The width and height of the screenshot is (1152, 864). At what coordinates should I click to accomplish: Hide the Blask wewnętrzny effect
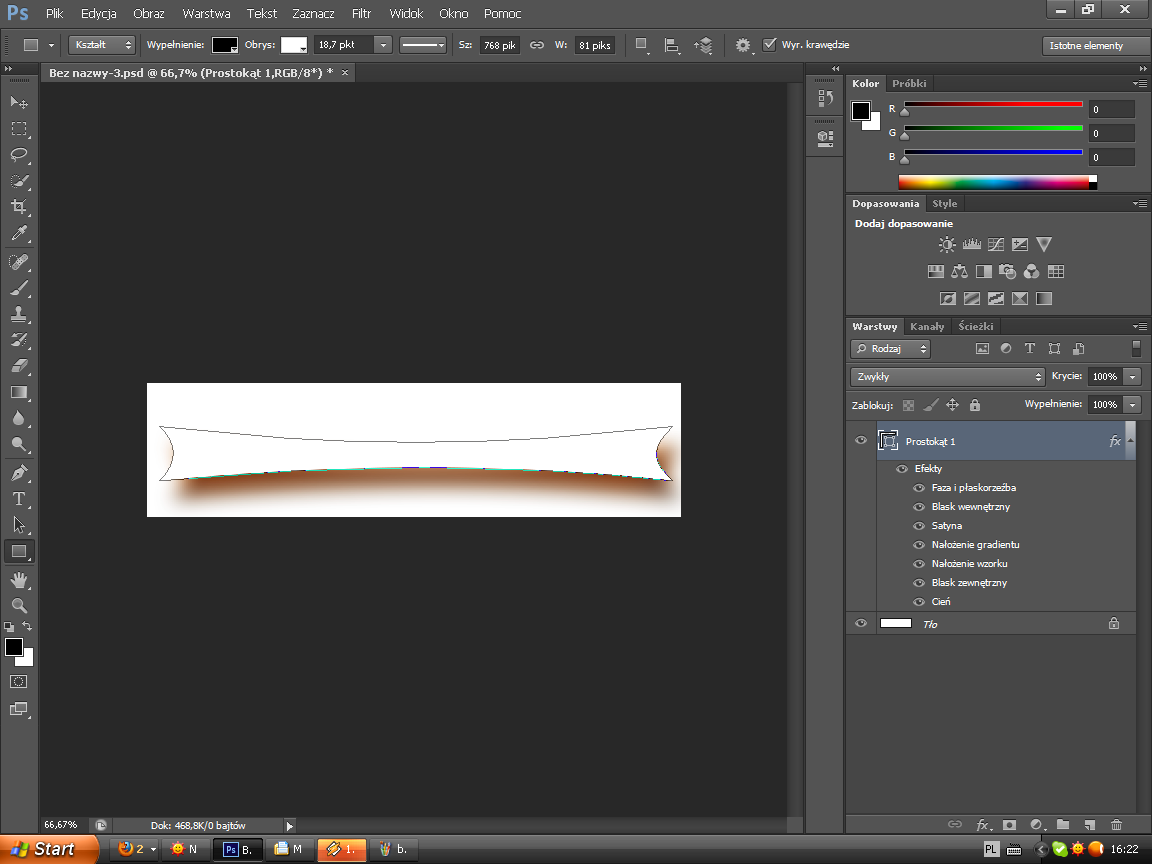point(918,507)
